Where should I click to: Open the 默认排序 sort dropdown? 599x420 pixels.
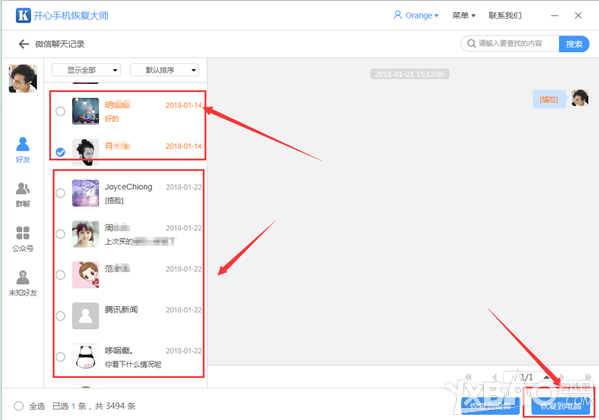[165, 70]
